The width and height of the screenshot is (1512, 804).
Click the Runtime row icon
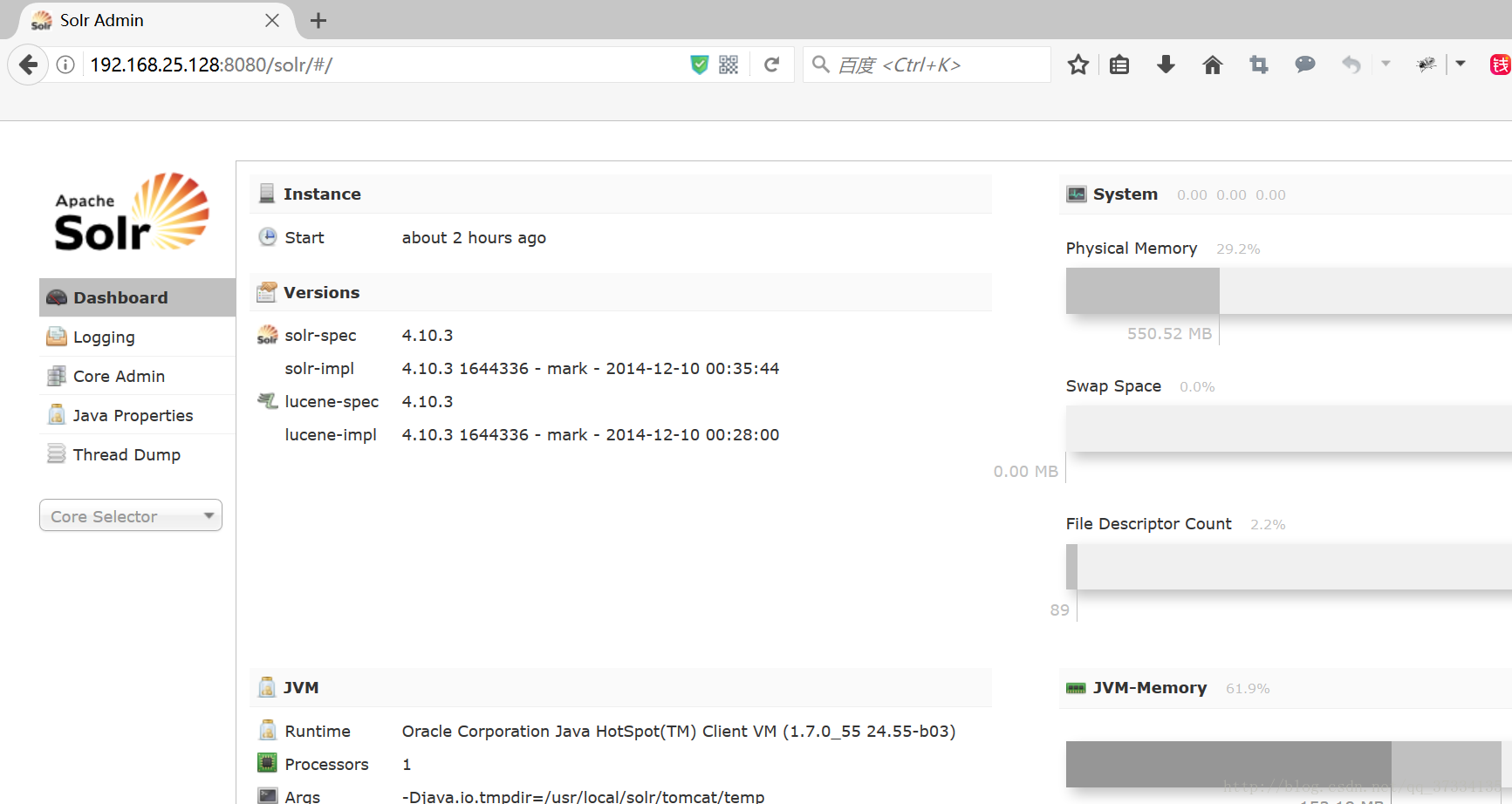click(x=267, y=730)
